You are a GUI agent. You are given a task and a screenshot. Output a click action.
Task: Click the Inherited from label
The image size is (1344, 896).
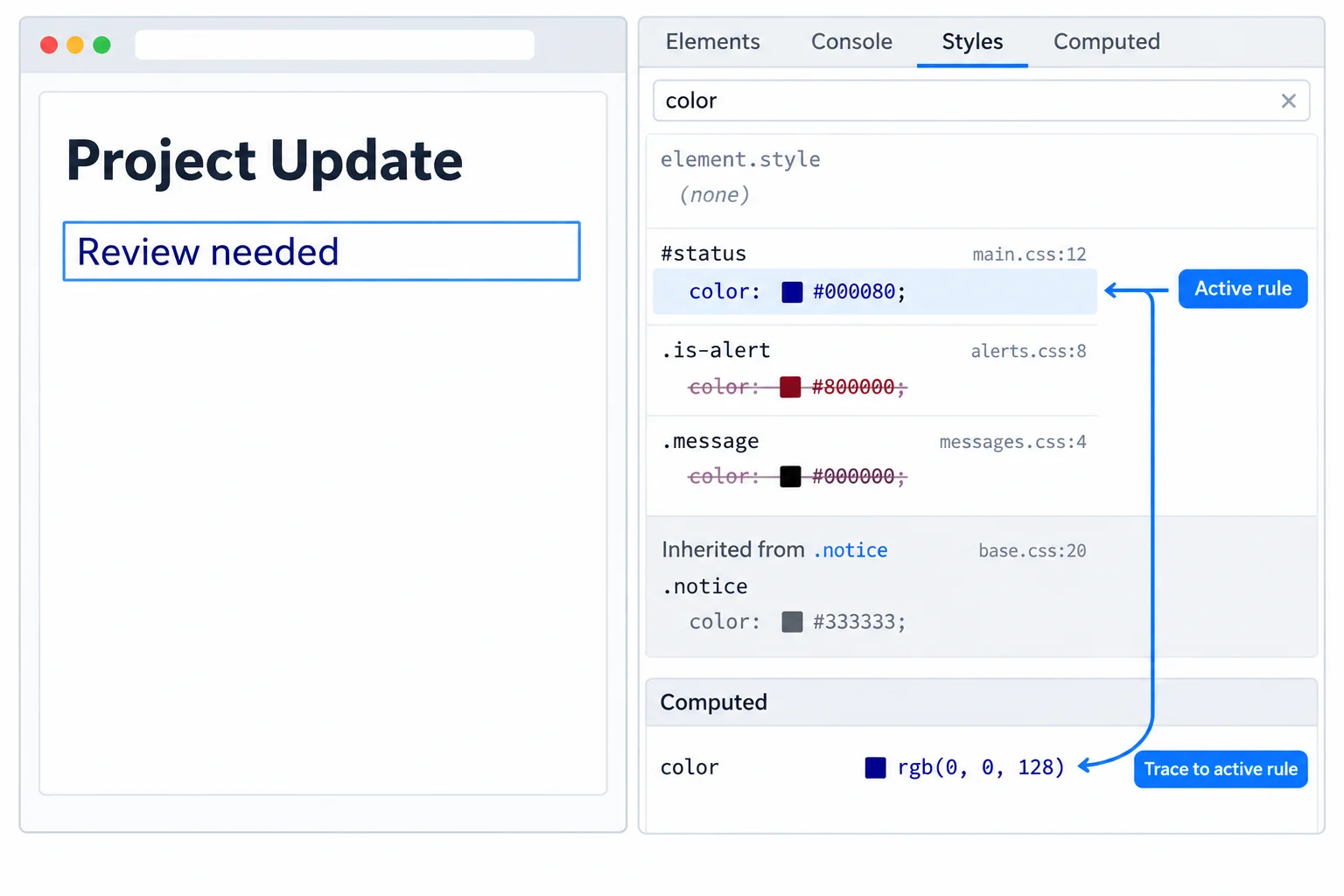(x=733, y=549)
